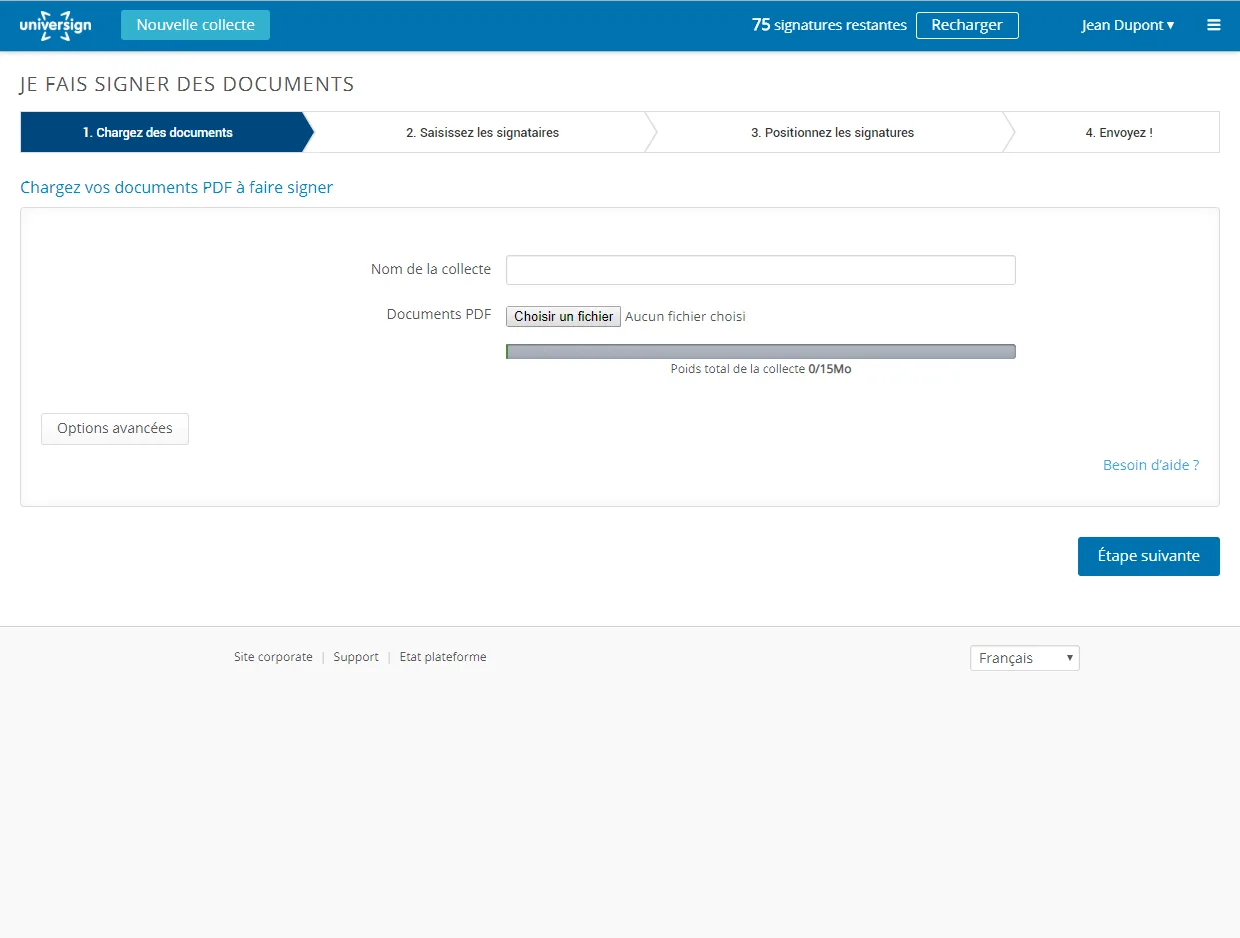
Task: Go to step 1 Chargez des documents
Action: (160, 132)
